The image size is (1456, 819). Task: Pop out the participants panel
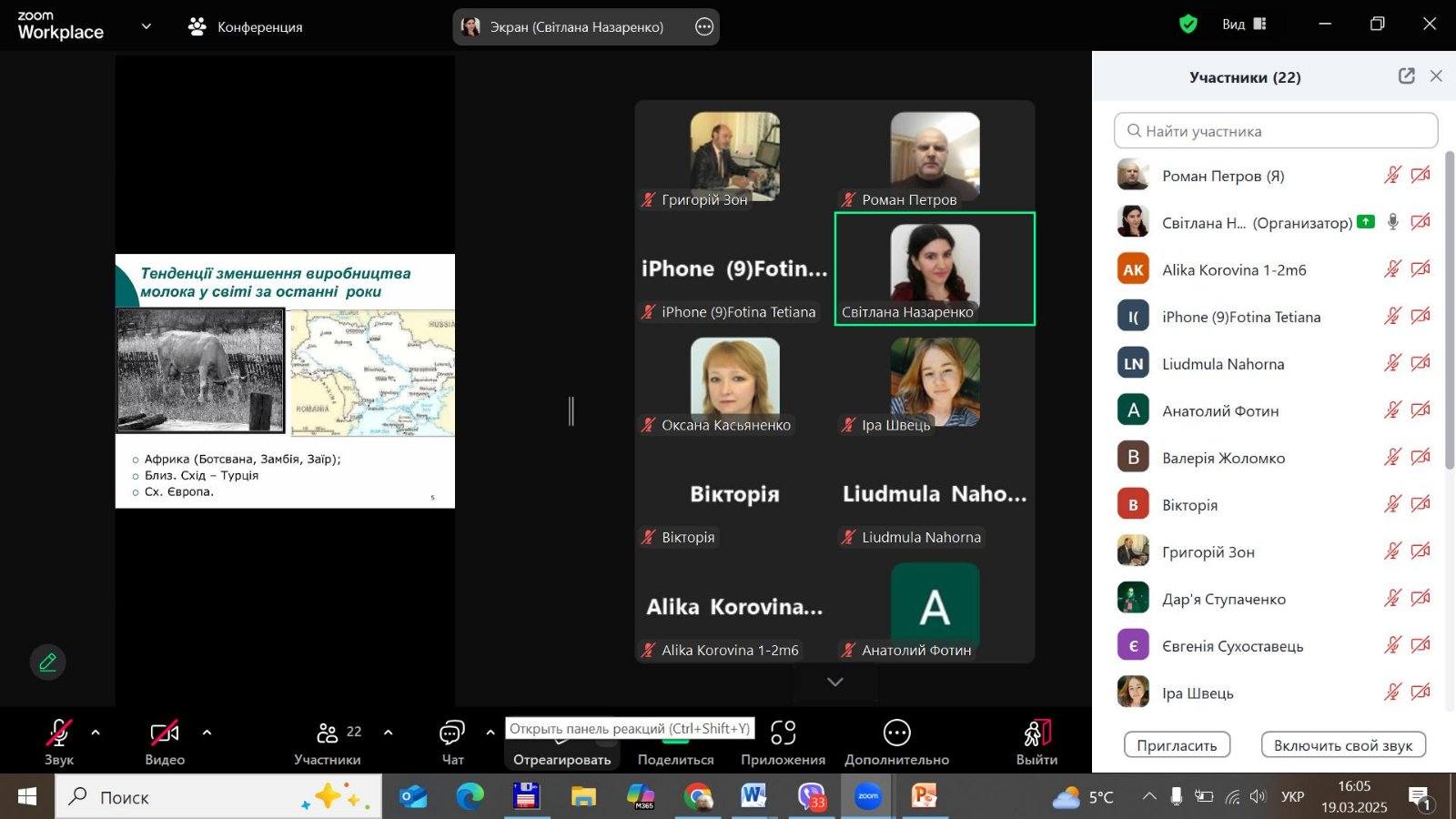point(1406,76)
